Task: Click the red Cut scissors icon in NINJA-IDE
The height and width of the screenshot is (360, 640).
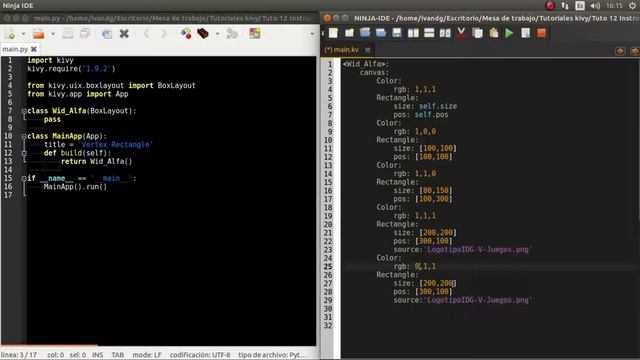Action: 461,33
